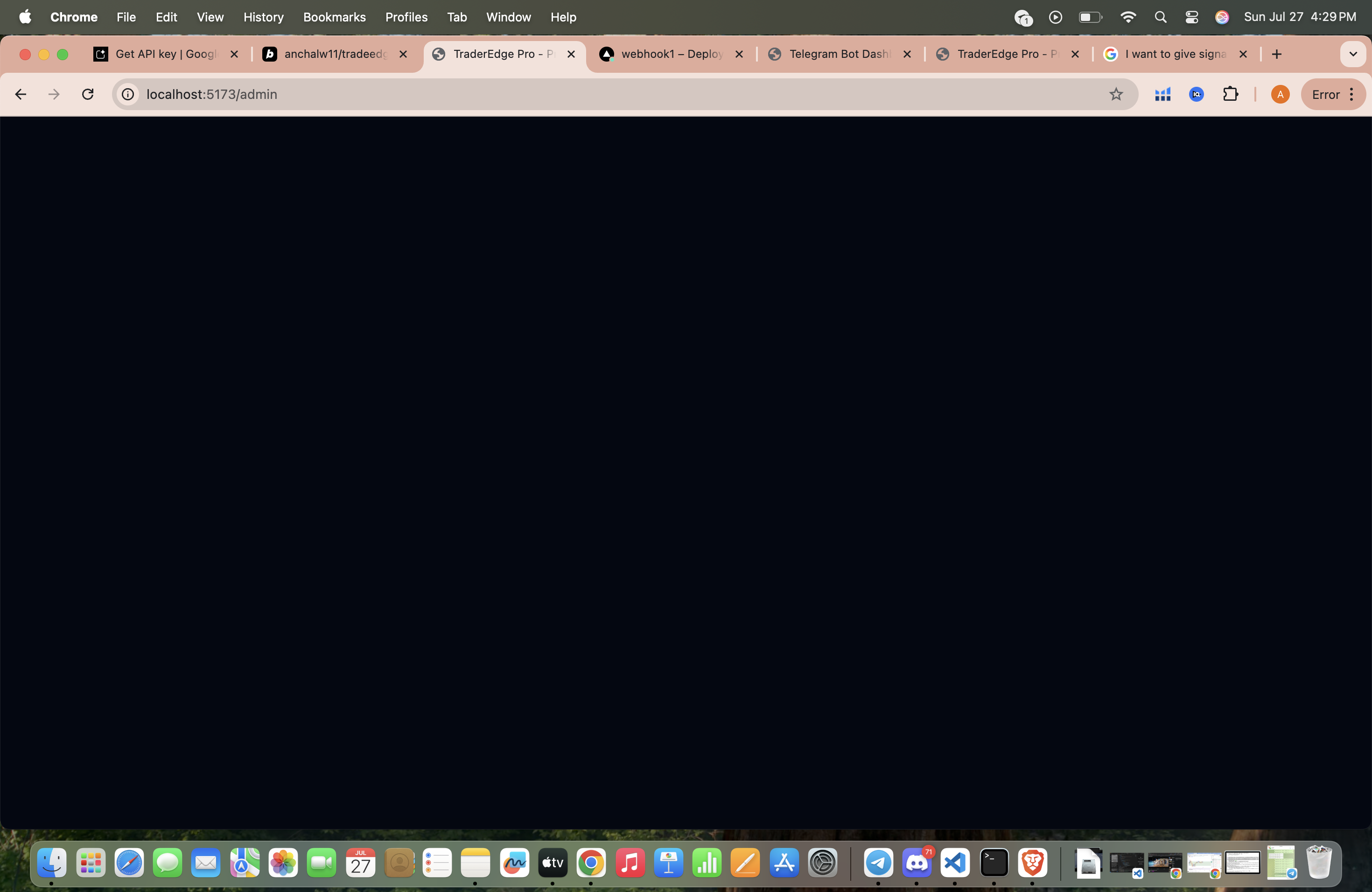1372x892 pixels.
Task: Click the browser back arrow
Action: [x=20, y=94]
